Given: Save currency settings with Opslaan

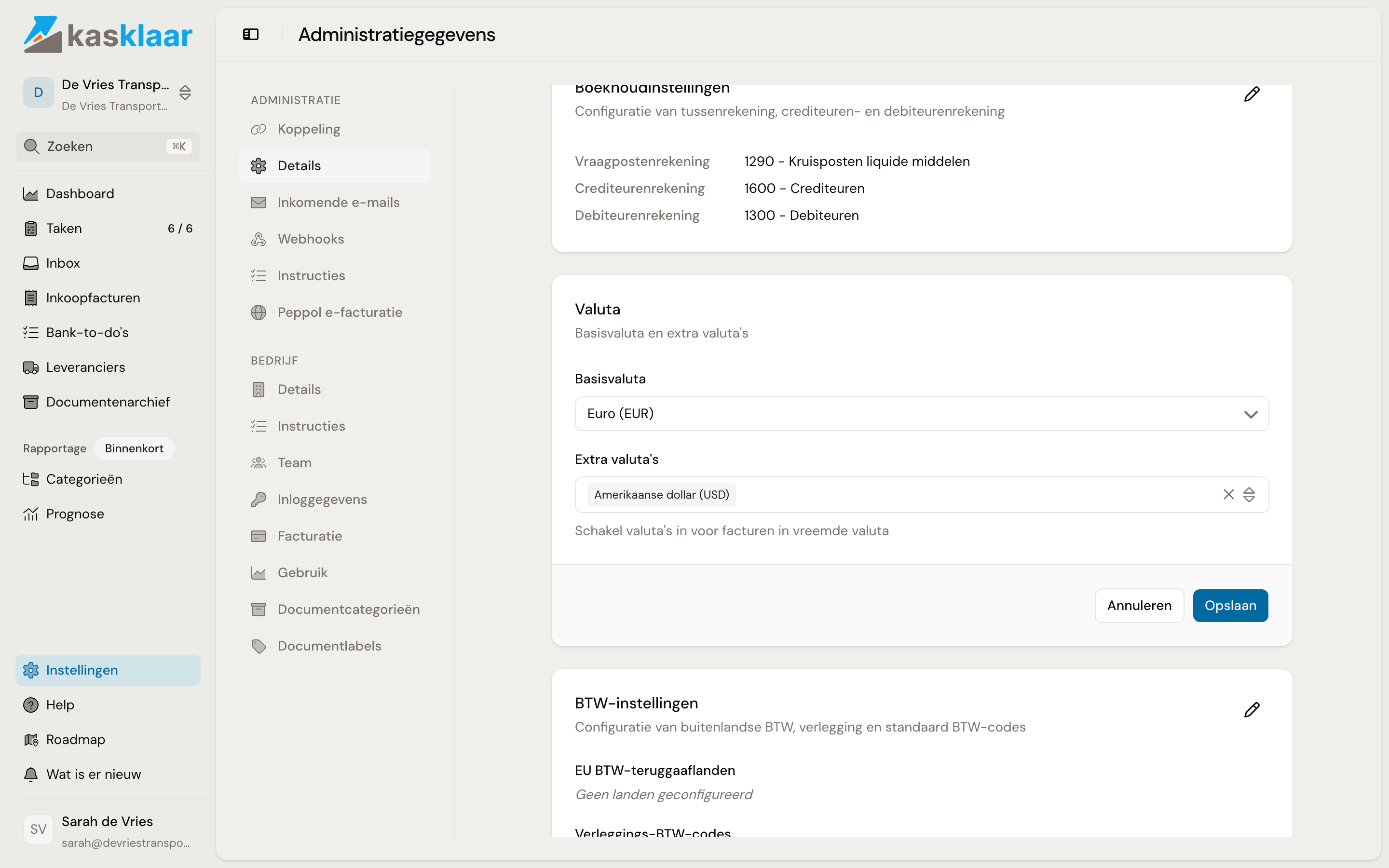Looking at the screenshot, I should [x=1230, y=606].
